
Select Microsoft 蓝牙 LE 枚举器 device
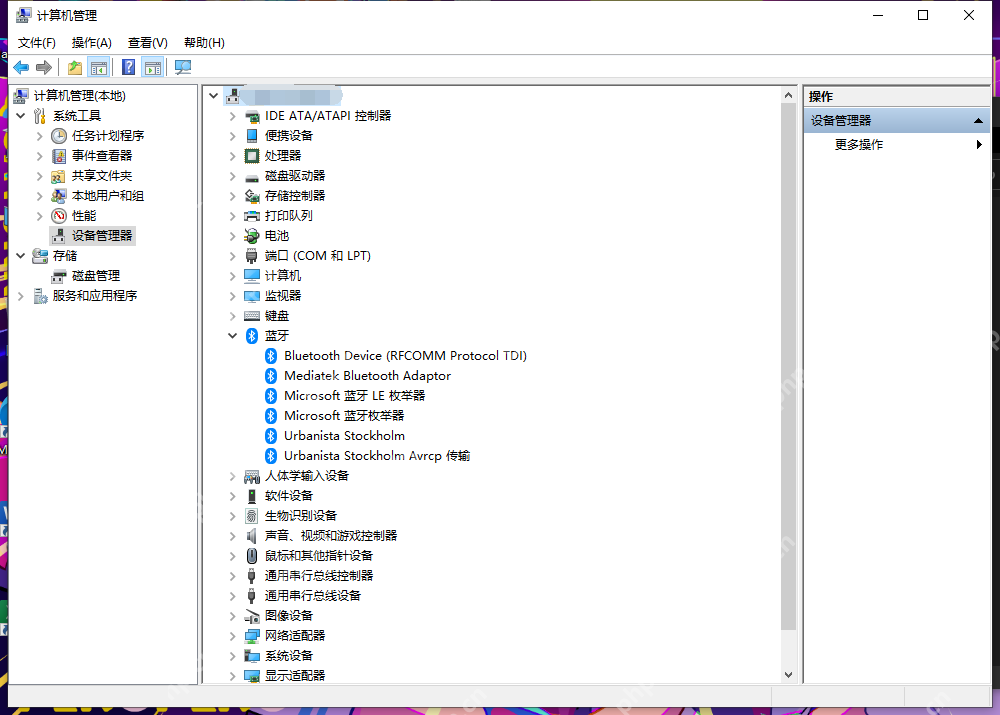[355, 395]
